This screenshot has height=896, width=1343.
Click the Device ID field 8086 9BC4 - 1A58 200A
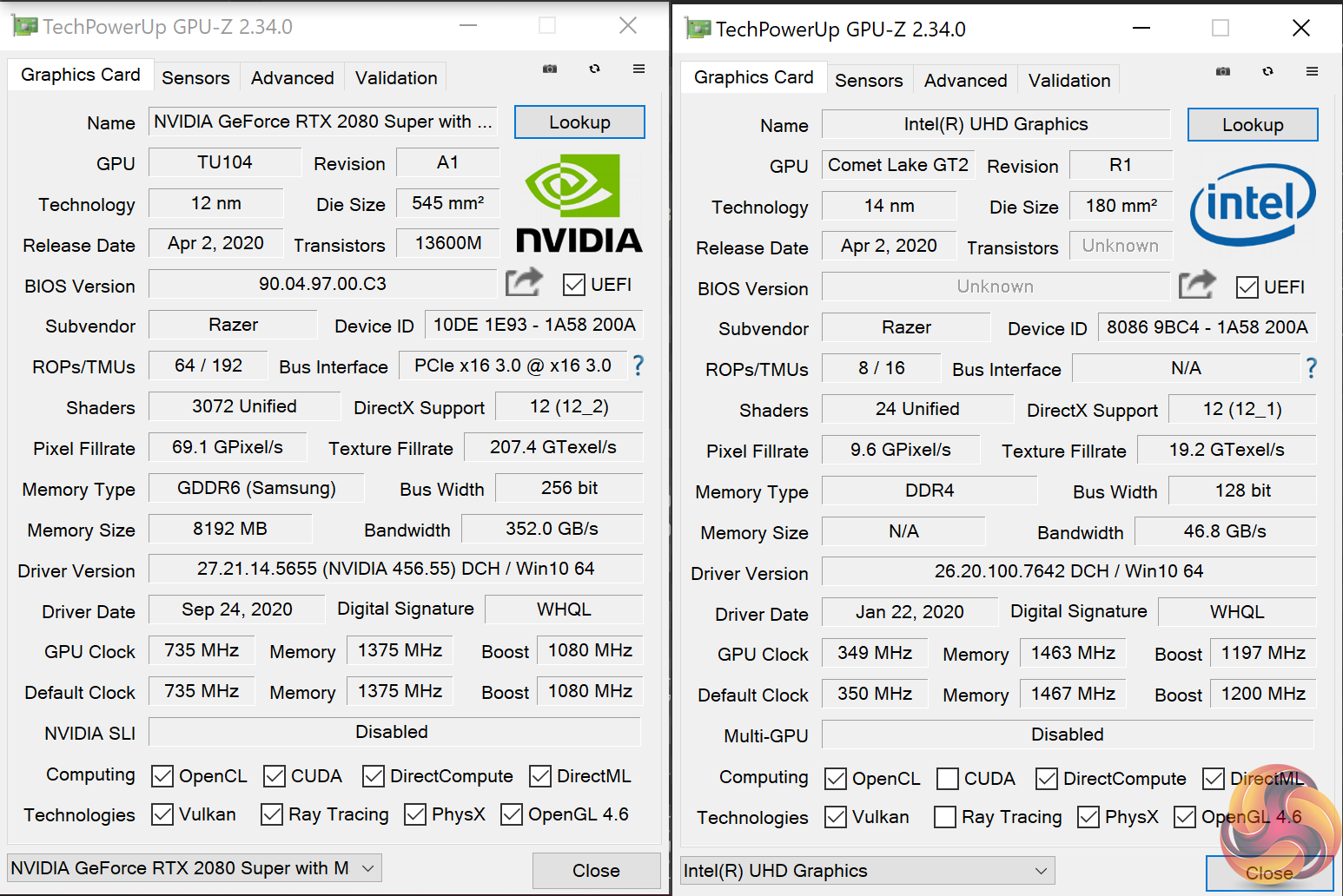(1207, 327)
